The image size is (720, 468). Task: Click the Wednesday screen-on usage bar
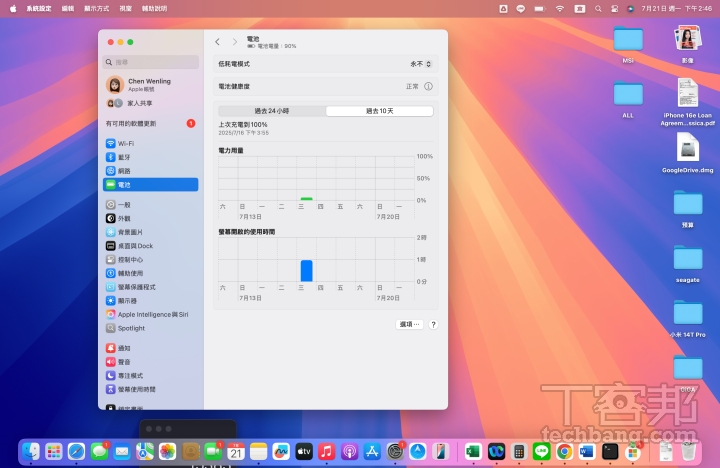click(x=307, y=271)
